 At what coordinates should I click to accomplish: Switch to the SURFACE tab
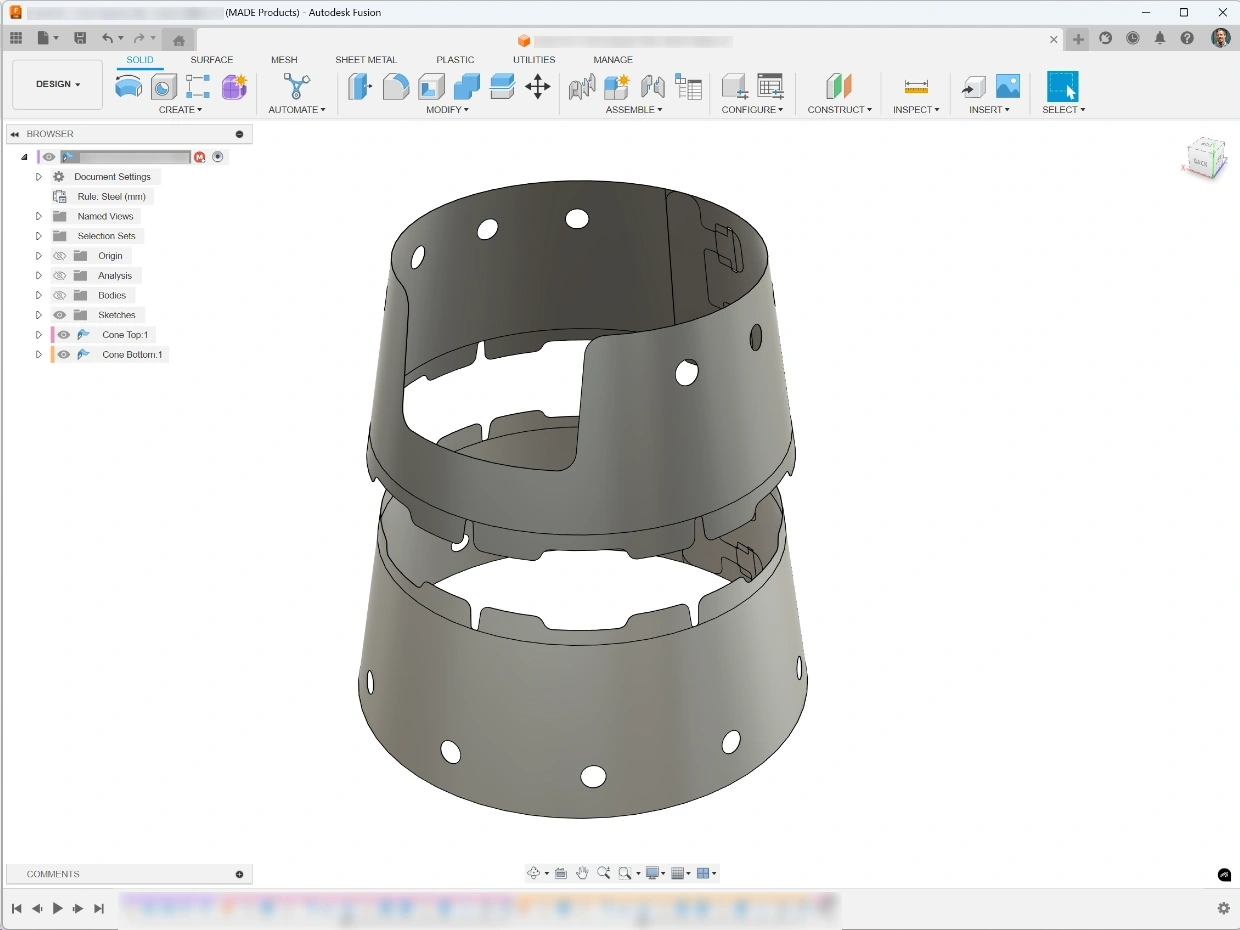(x=212, y=60)
